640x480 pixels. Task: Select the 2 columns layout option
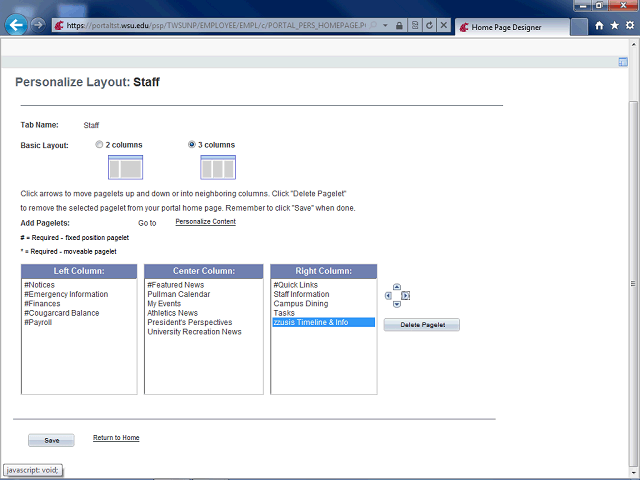click(99, 145)
